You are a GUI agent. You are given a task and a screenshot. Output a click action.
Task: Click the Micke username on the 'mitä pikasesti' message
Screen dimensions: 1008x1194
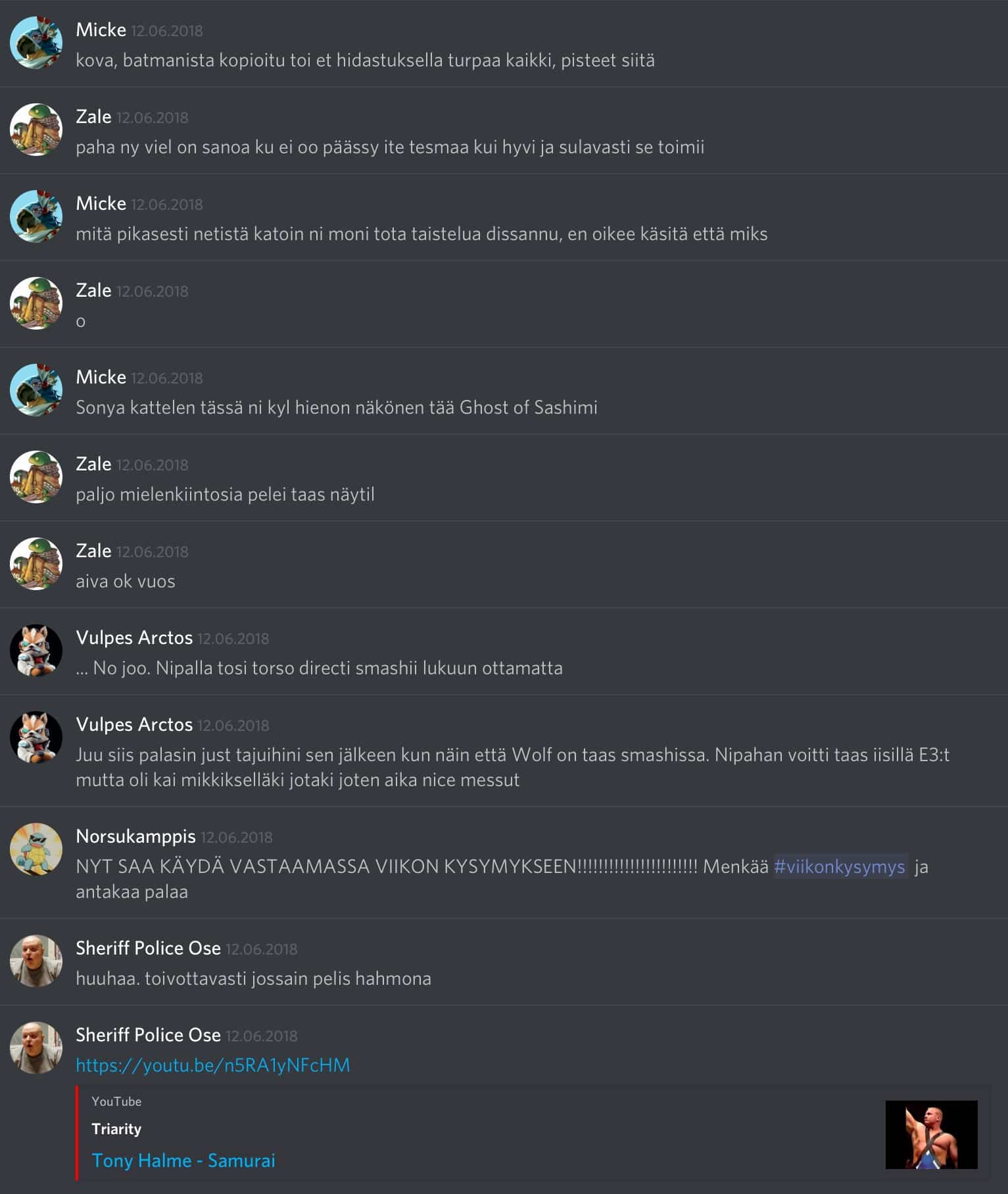pos(101,203)
